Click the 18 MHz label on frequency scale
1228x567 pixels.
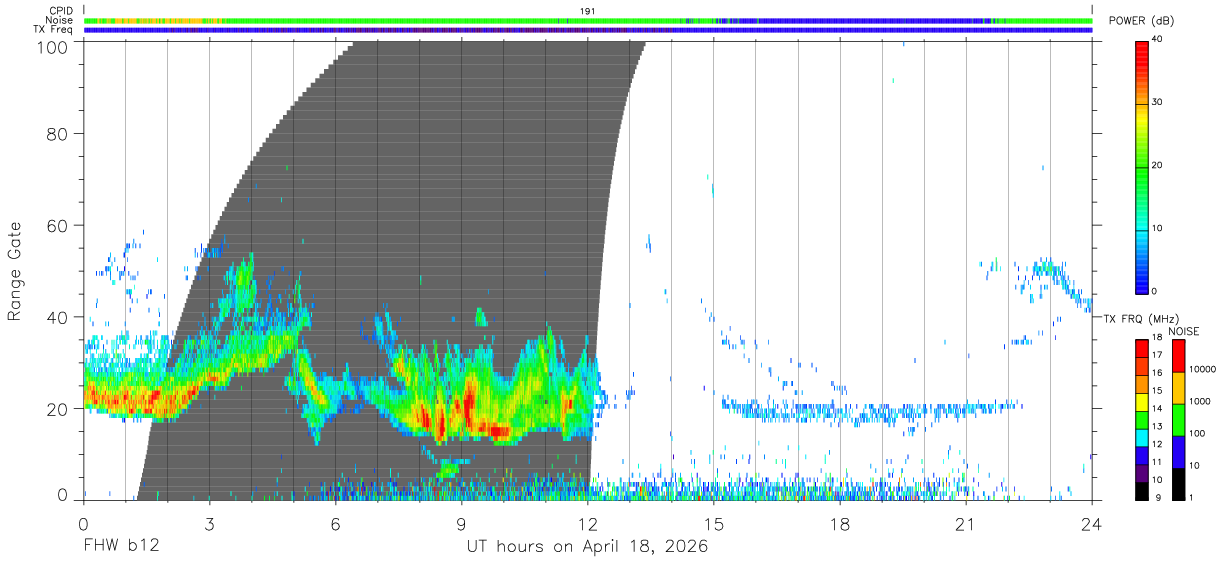tap(1157, 340)
